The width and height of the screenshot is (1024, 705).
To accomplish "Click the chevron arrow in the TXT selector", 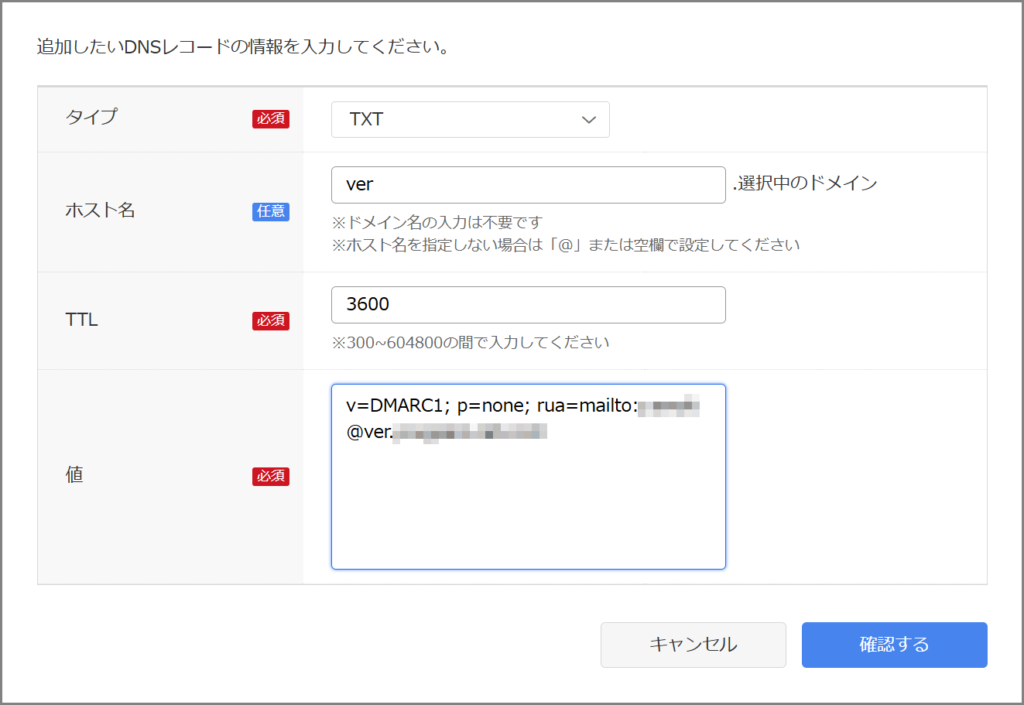I will 588,120.
